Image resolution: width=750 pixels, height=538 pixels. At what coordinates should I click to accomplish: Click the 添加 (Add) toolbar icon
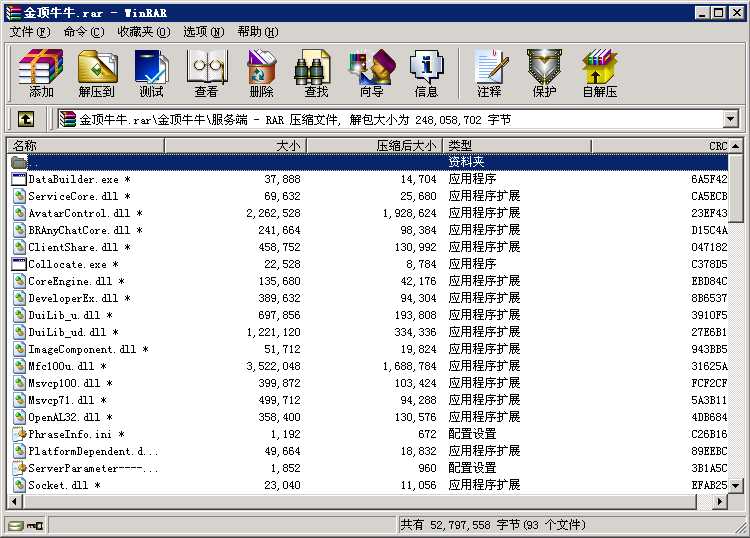tap(41, 73)
